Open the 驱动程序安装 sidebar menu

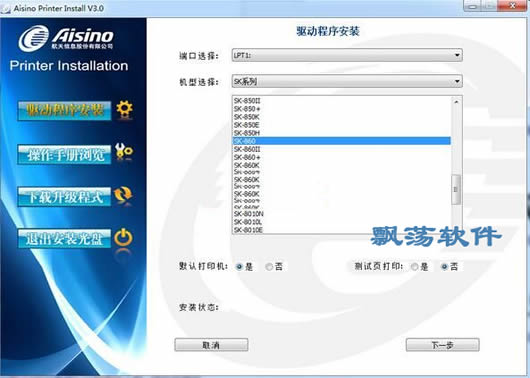[64, 110]
